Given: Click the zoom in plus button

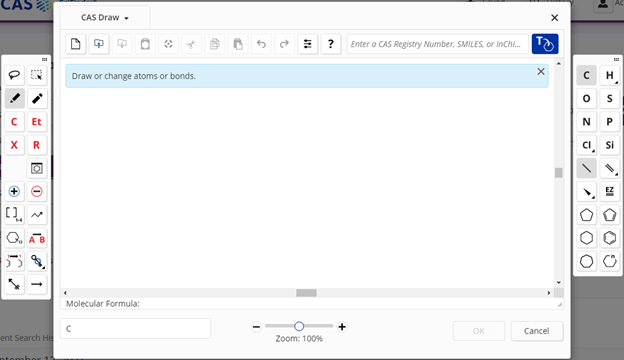Looking at the screenshot, I should pos(342,327).
